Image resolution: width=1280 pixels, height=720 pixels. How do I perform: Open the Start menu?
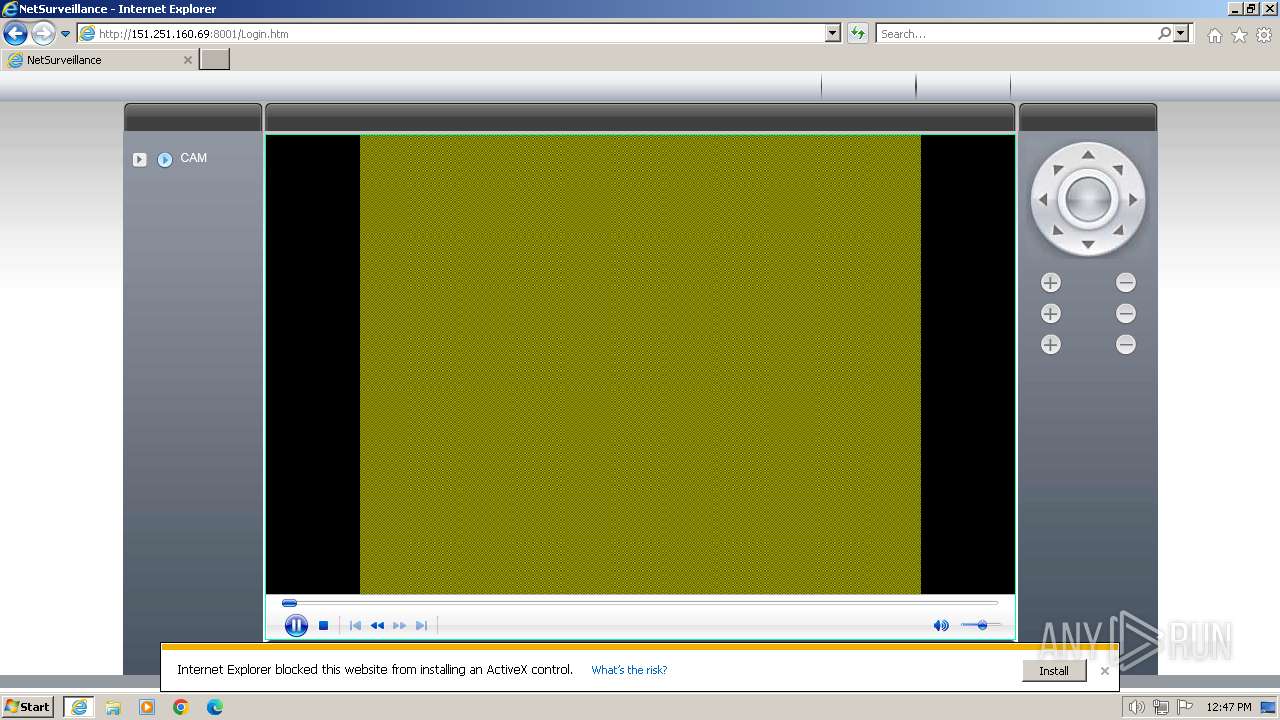(28, 707)
